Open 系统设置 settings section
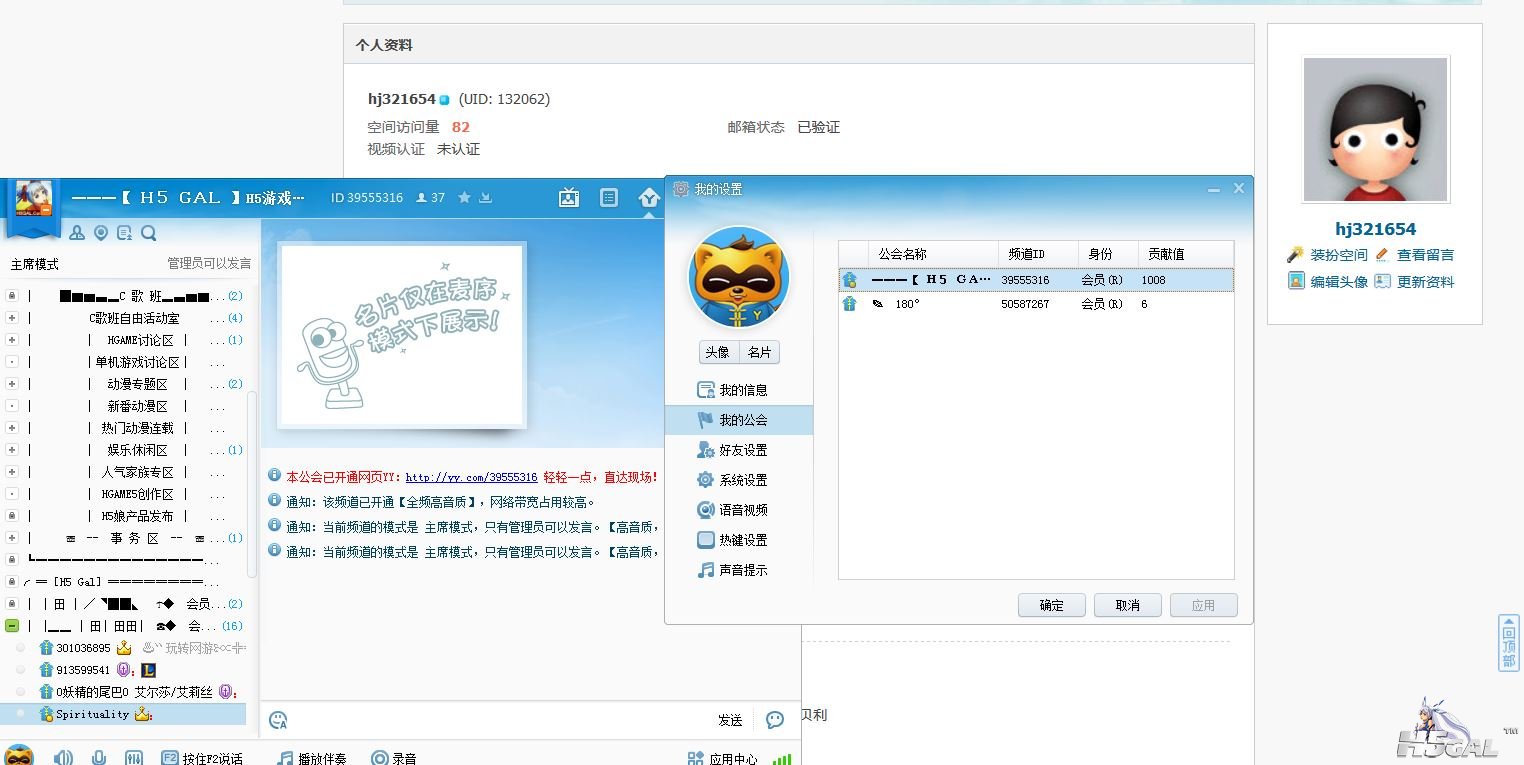1524x765 pixels. click(x=739, y=480)
